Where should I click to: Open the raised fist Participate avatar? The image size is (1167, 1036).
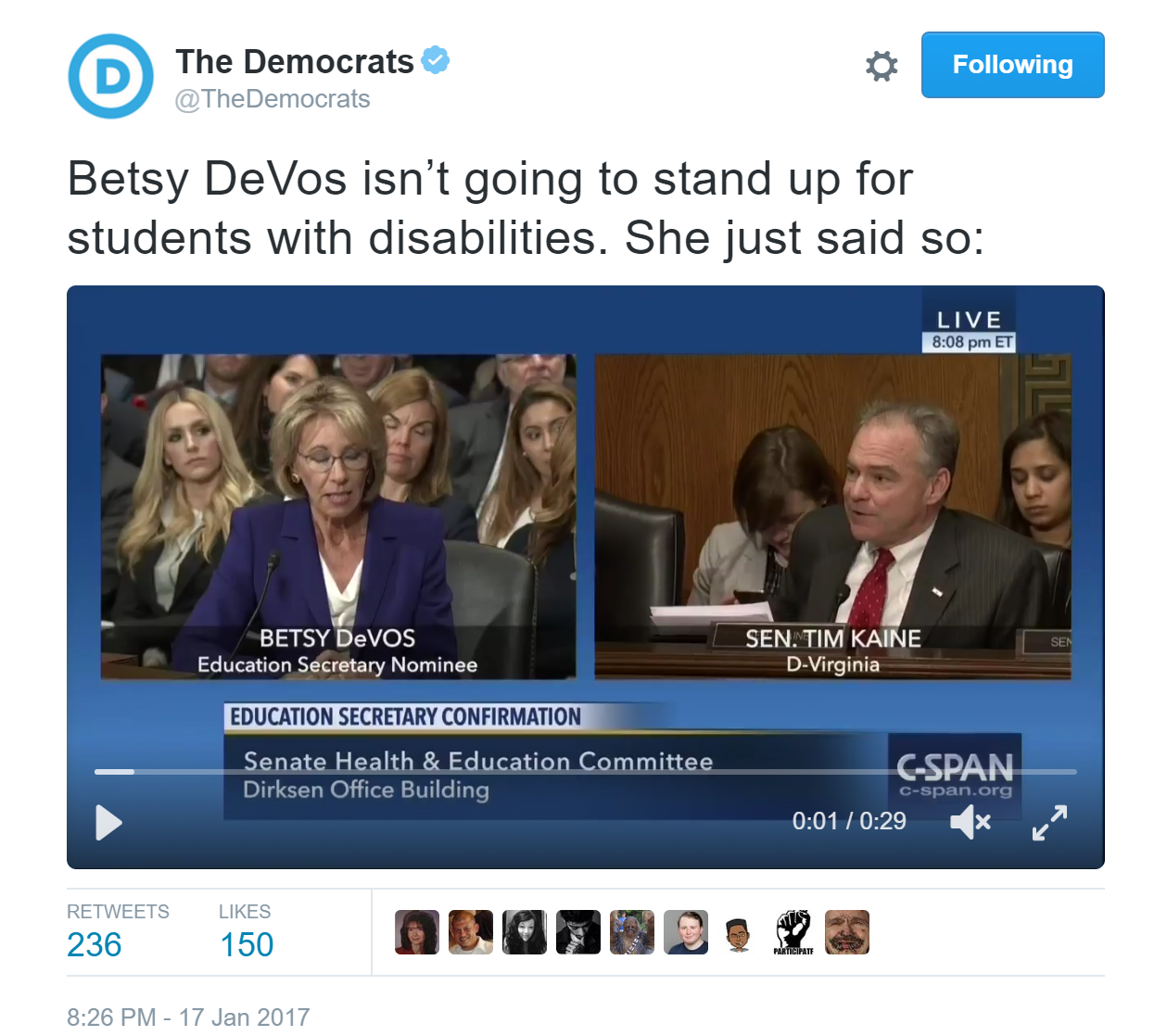793,932
